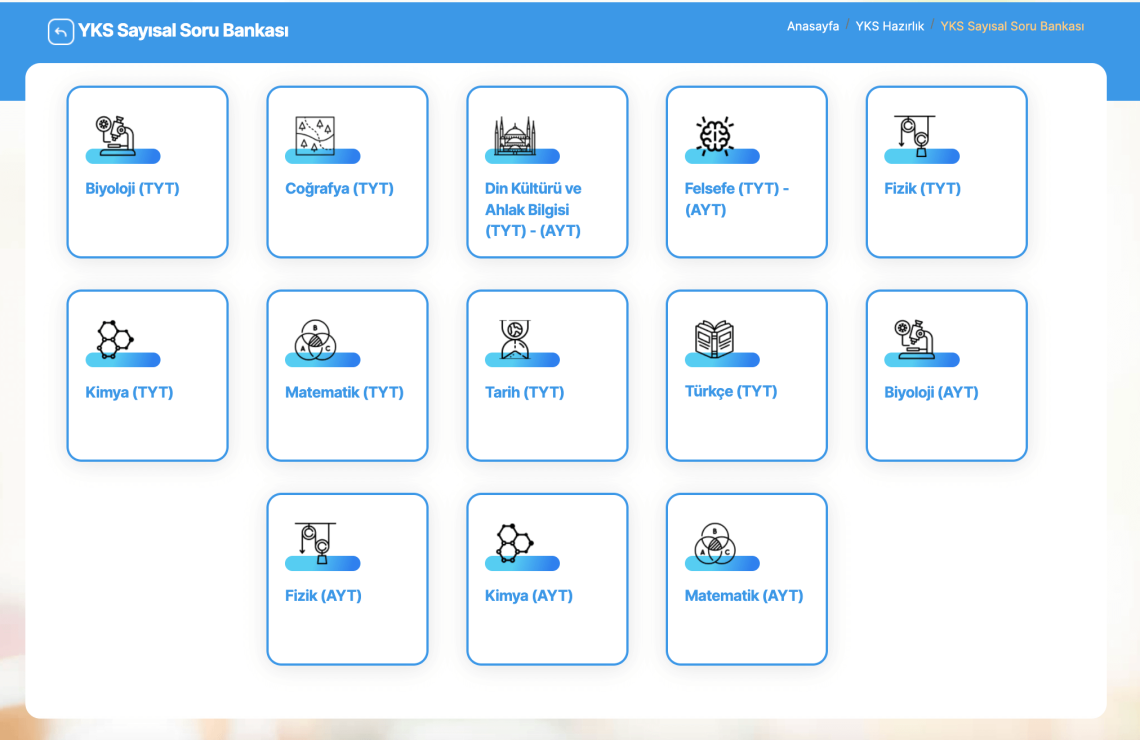Open the Matematik (AYT) label link

point(743,596)
